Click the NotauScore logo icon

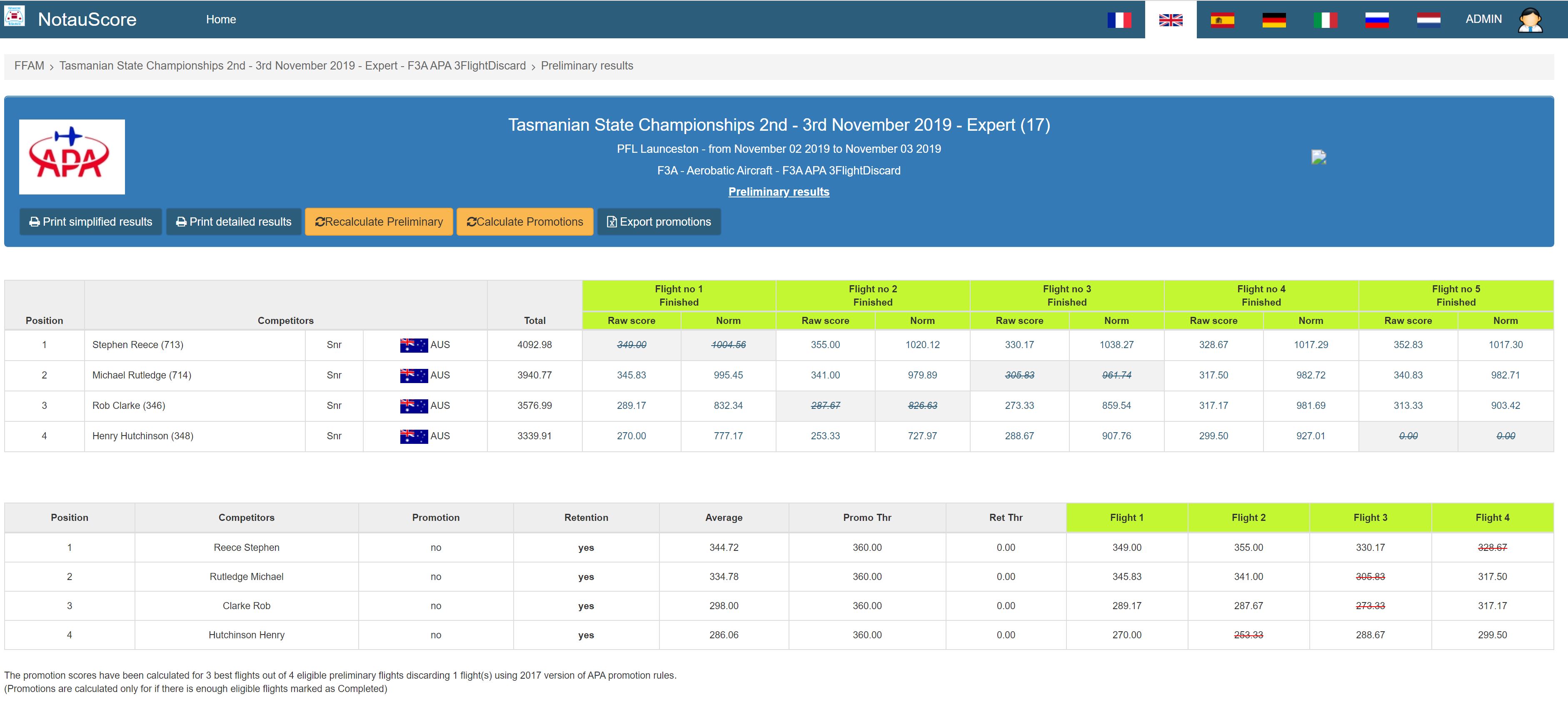point(14,16)
